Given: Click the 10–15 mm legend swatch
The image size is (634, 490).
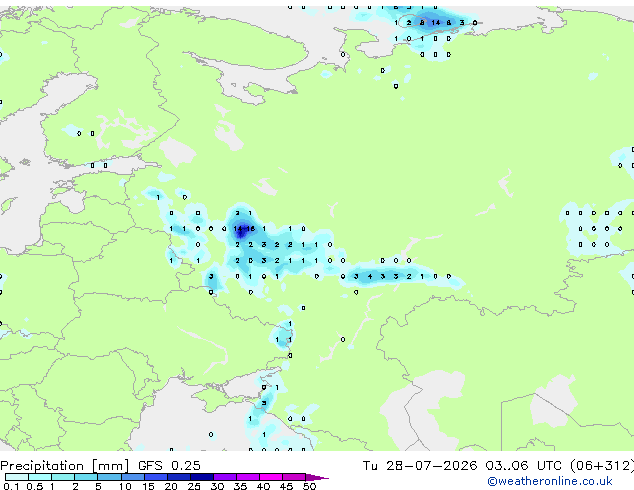Looking at the screenshot, I should click(132, 477).
